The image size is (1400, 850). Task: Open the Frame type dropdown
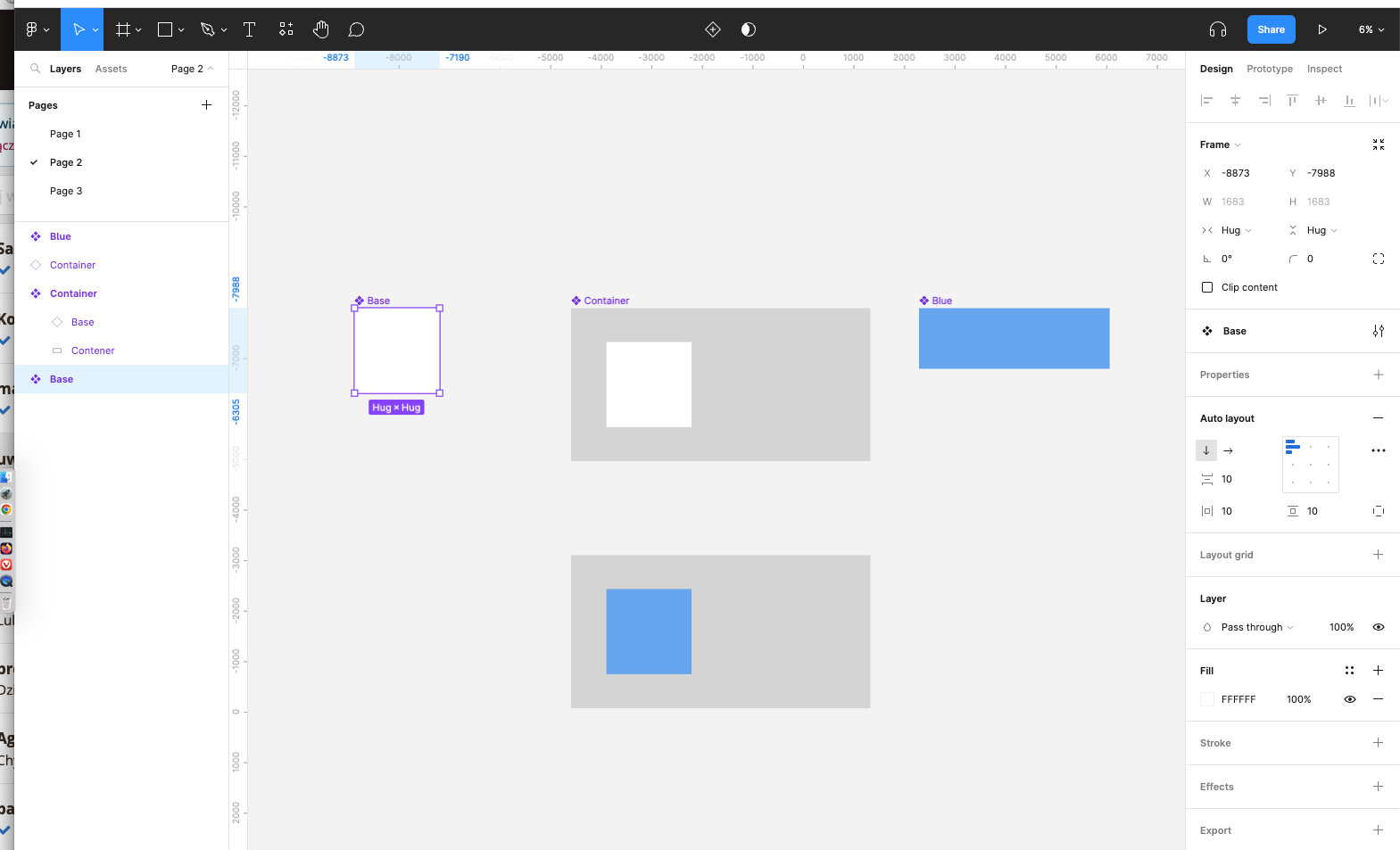click(1221, 144)
